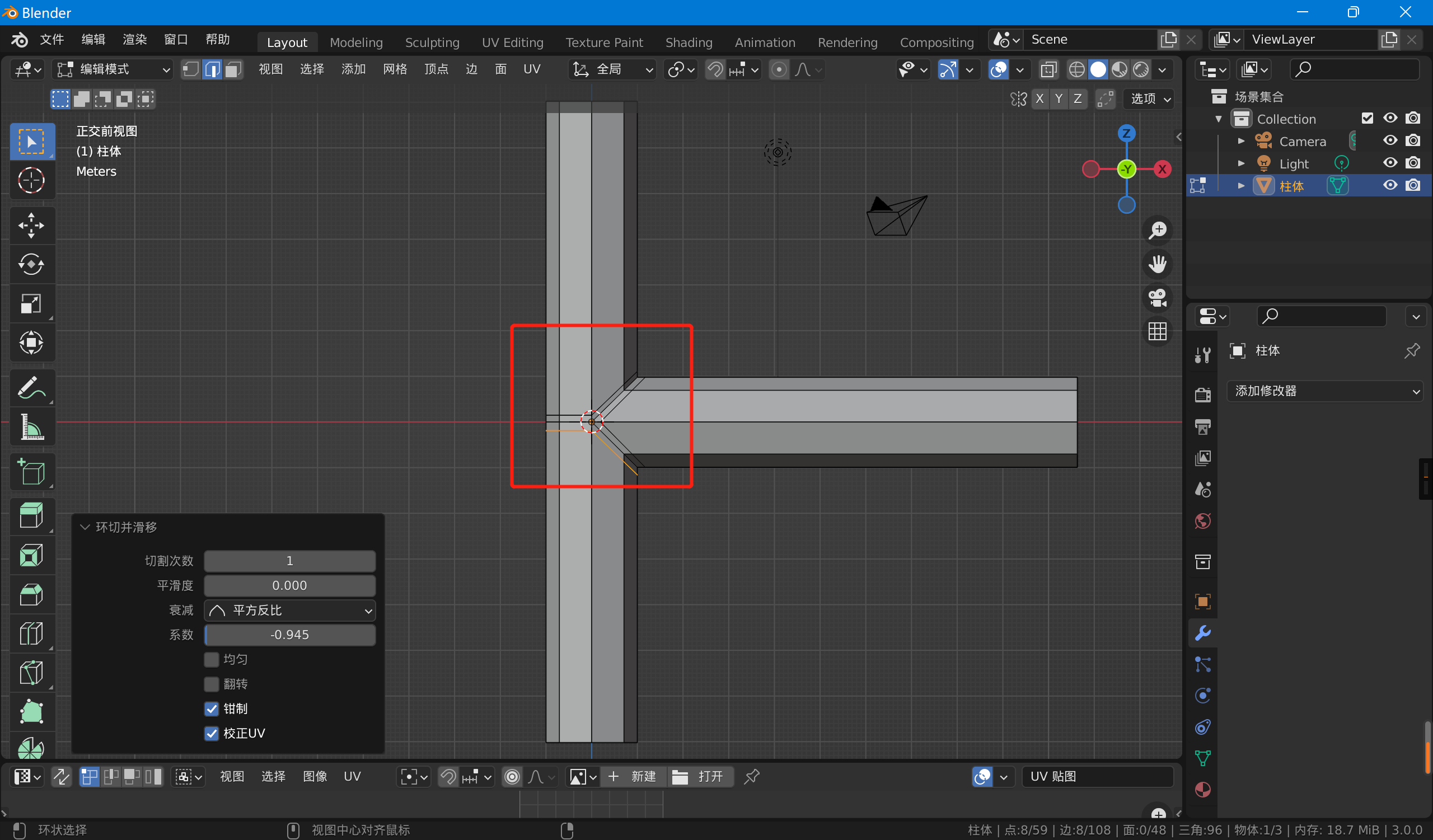
Task: Click the outliner search field
Action: 1354,69
